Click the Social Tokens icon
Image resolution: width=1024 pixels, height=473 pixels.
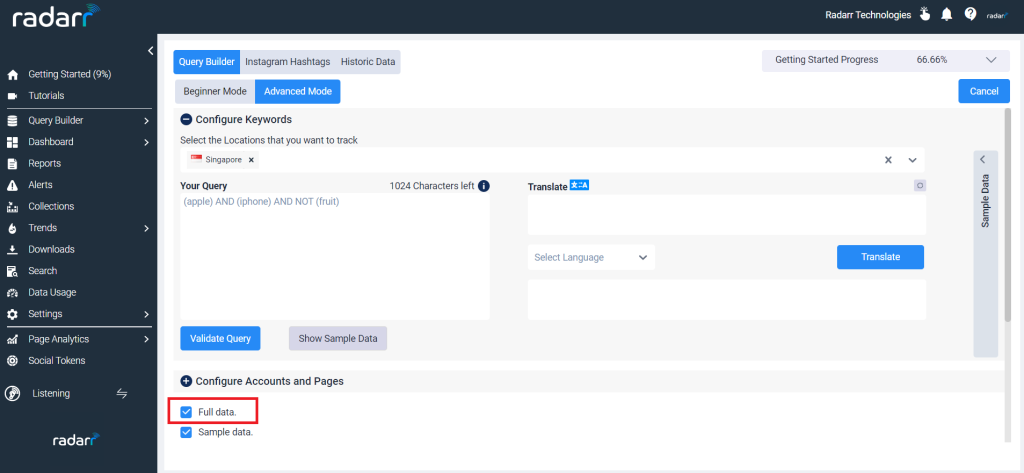[x=12, y=361]
